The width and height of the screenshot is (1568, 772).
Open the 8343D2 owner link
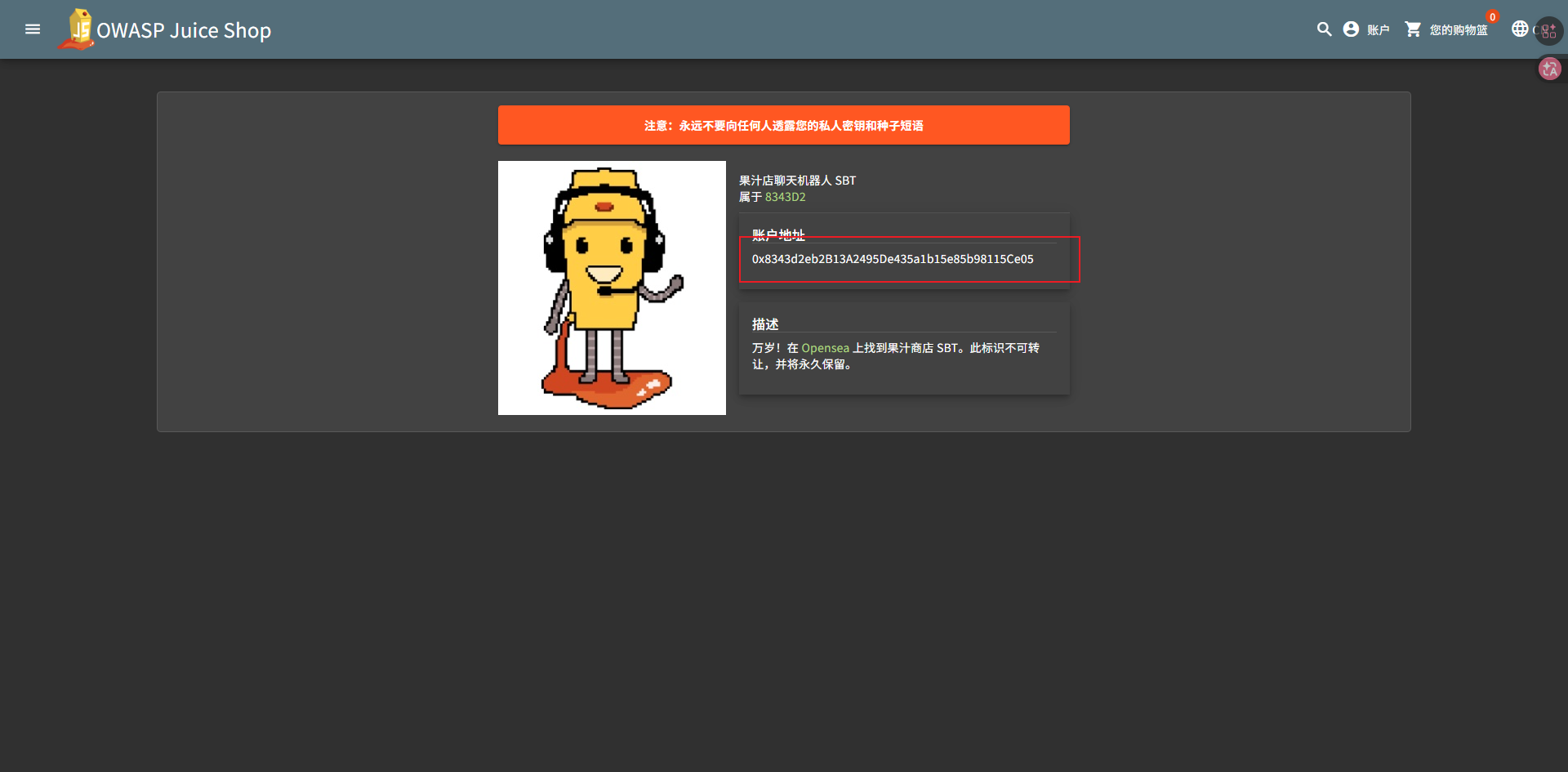tap(785, 197)
